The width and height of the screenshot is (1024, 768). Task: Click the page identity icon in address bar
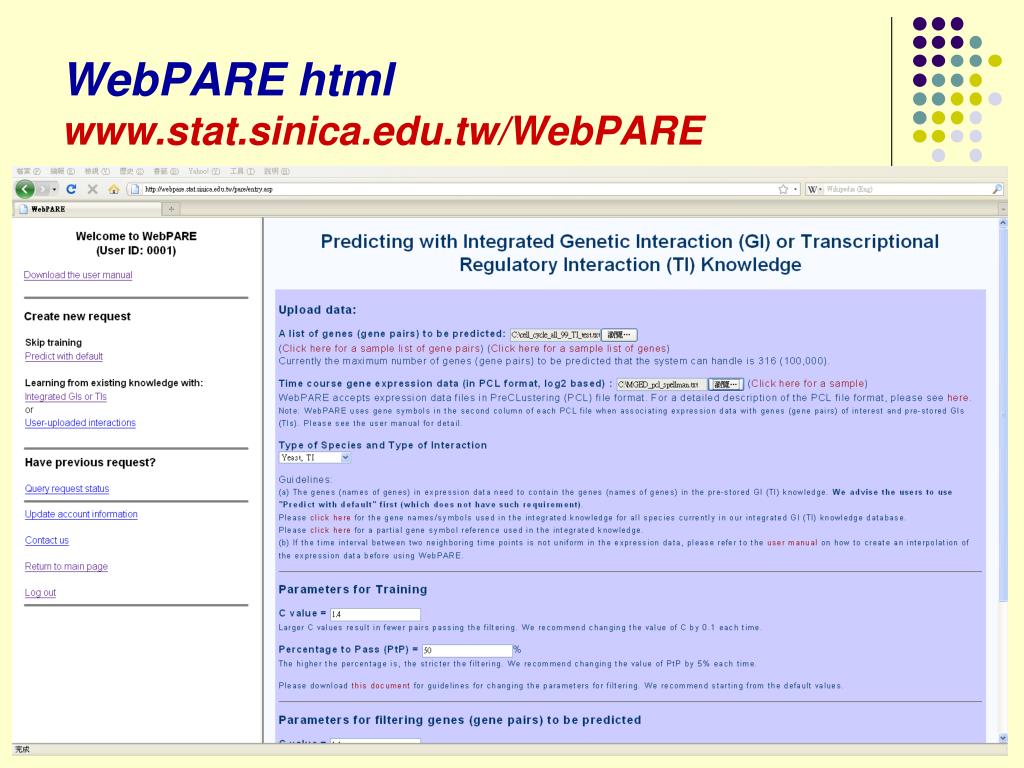point(135,189)
